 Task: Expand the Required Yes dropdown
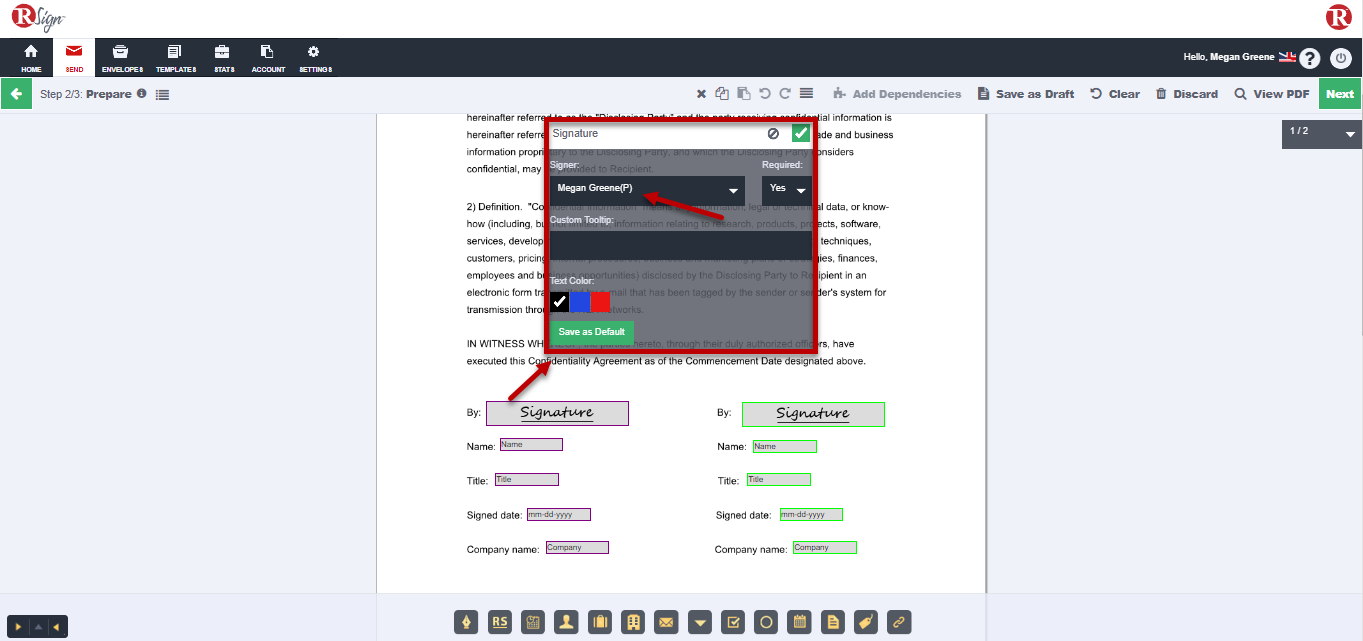click(787, 188)
